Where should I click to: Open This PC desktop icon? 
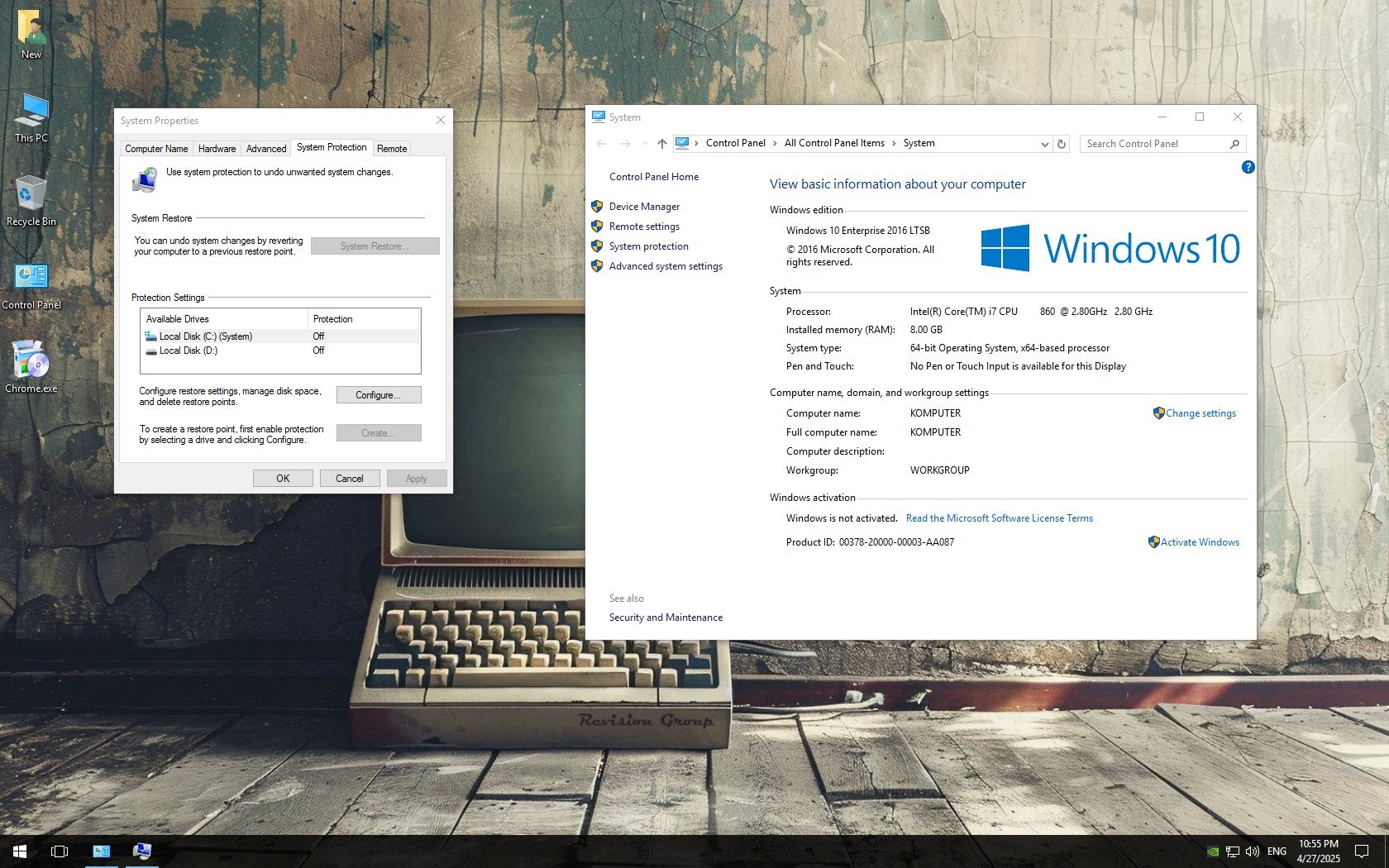click(31, 116)
